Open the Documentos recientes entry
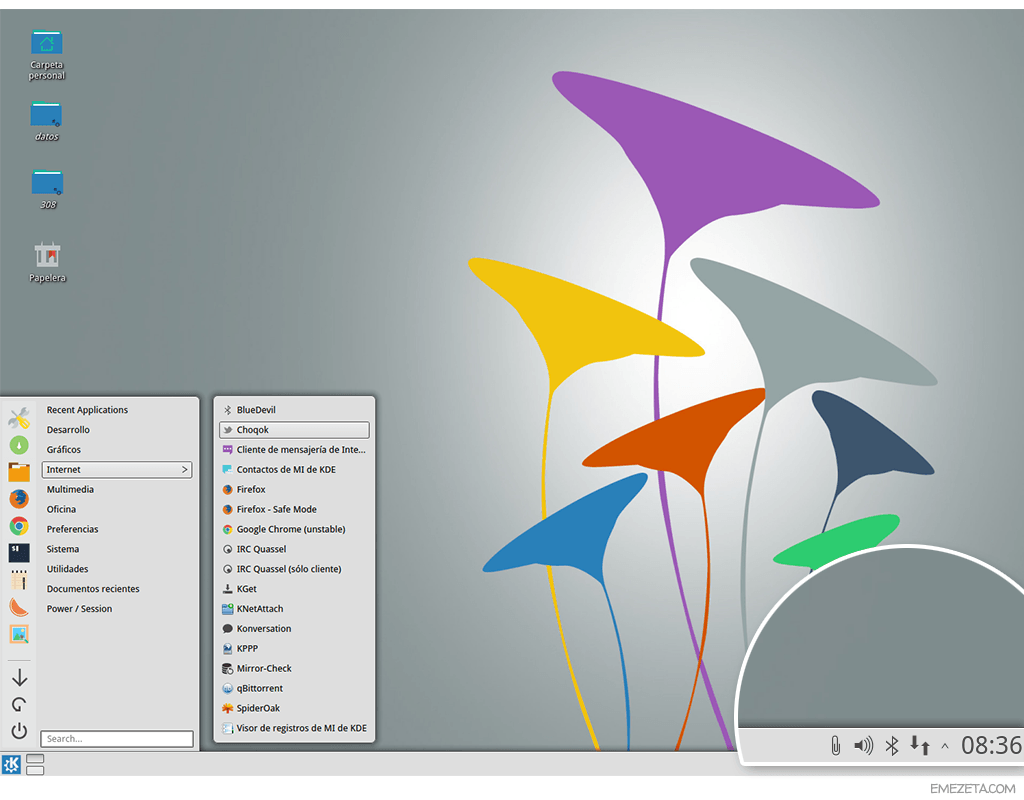Image resolution: width=1024 pixels, height=800 pixels. click(117, 589)
